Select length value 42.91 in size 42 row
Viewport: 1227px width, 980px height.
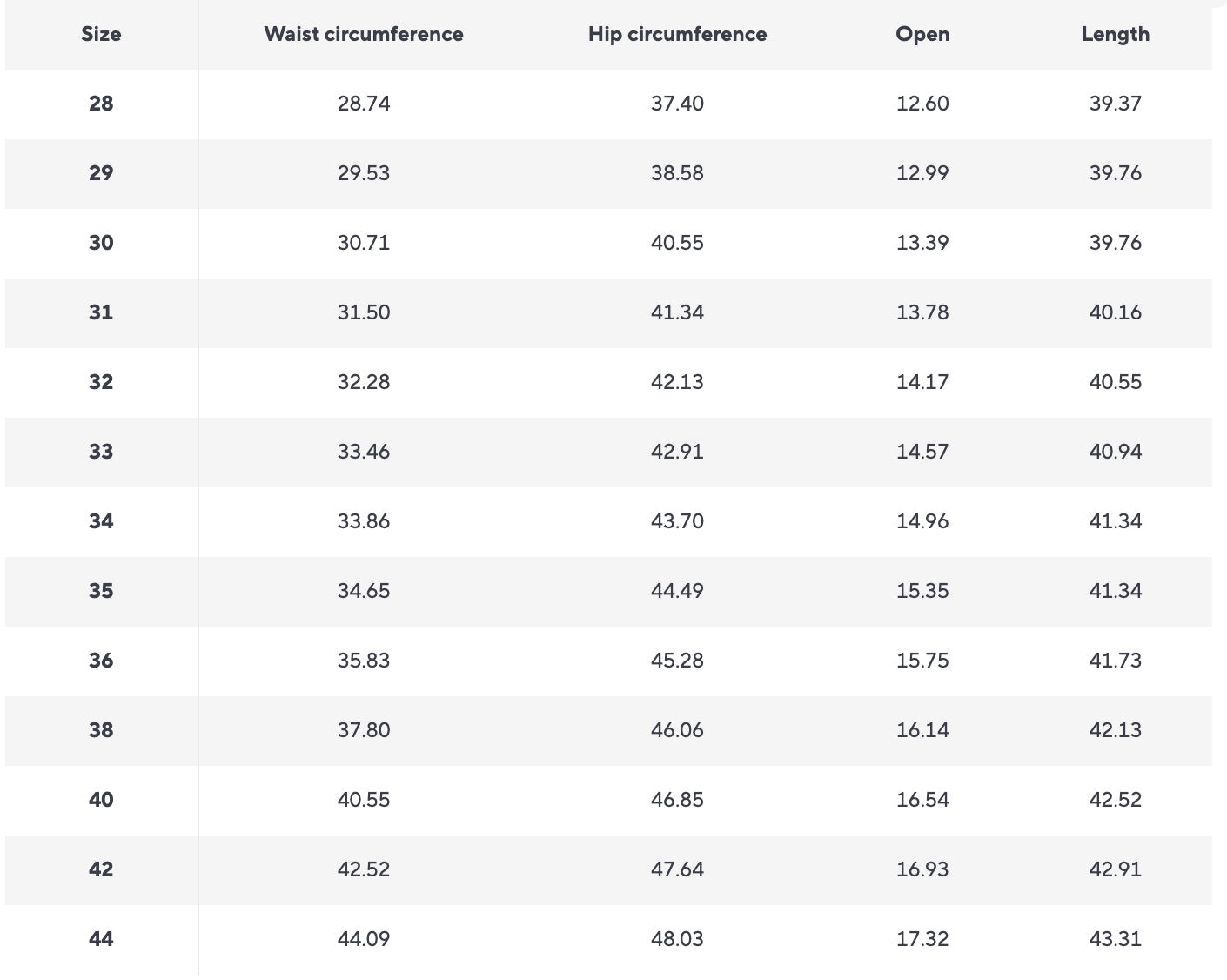pos(1115,869)
